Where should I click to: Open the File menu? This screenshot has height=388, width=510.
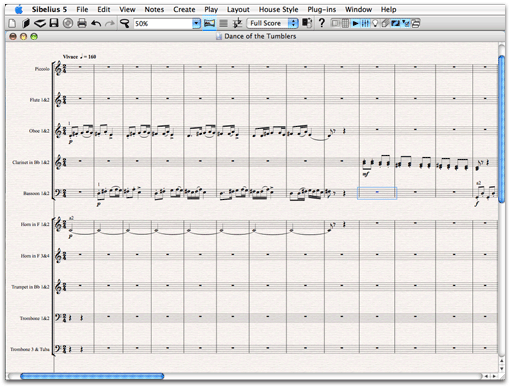(82, 9)
